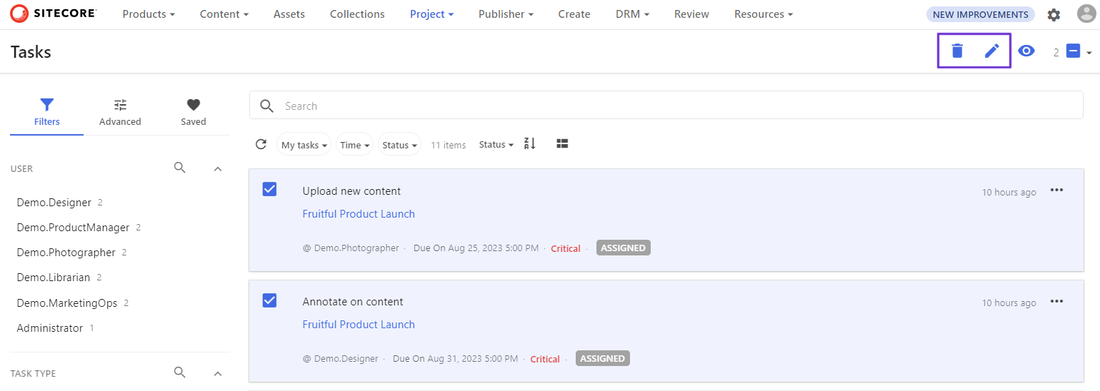The image size is (1100, 391).
Task: Click @ Demo.Photographer assignee text
Action: click(351, 248)
